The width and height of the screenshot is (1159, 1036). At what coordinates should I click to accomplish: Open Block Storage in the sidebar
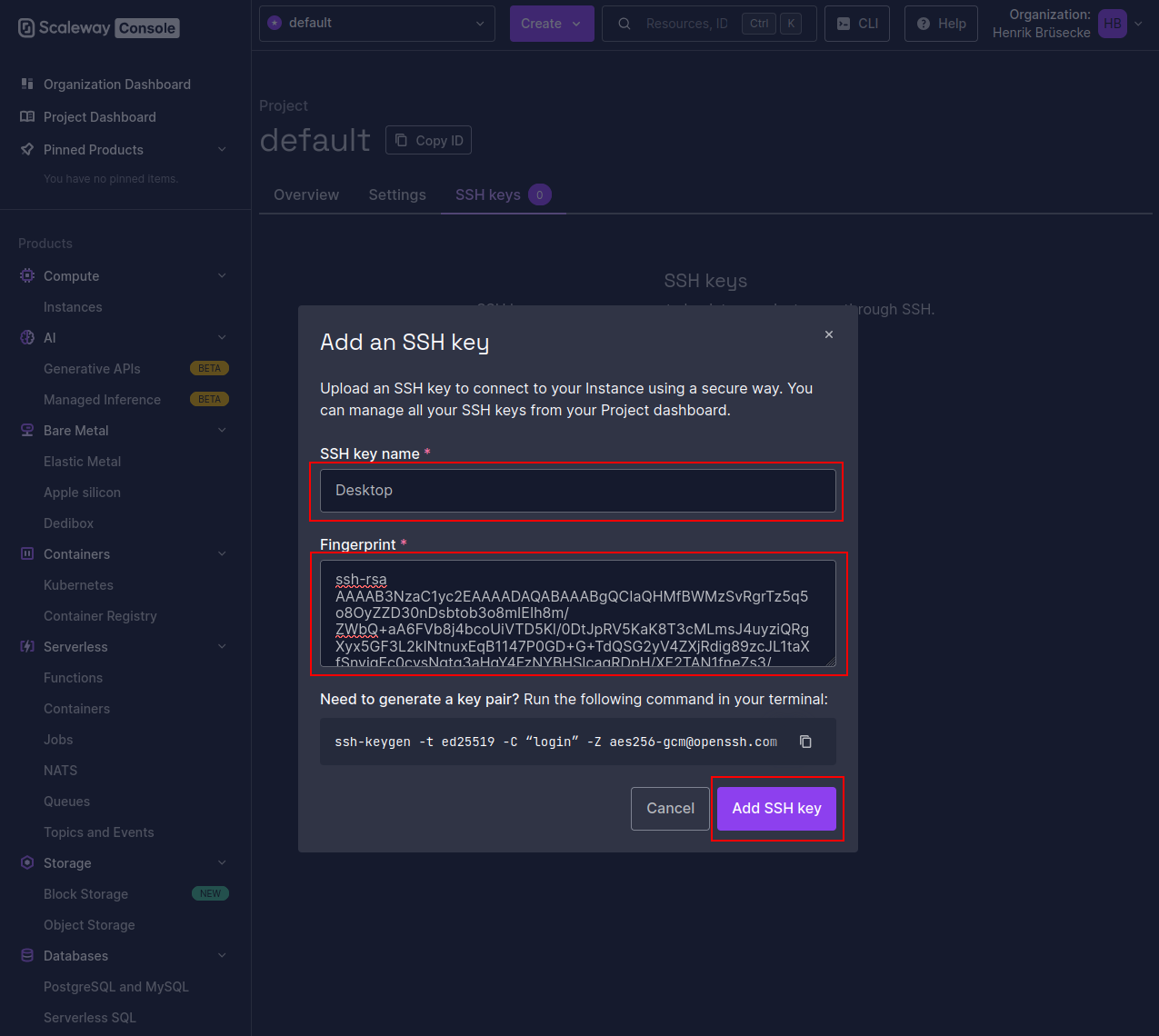pos(85,893)
